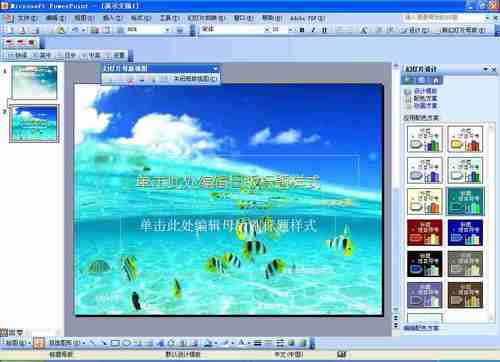Insert WordArt from drawing toolbar
Screen dimensions: 500x362
[161, 343]
